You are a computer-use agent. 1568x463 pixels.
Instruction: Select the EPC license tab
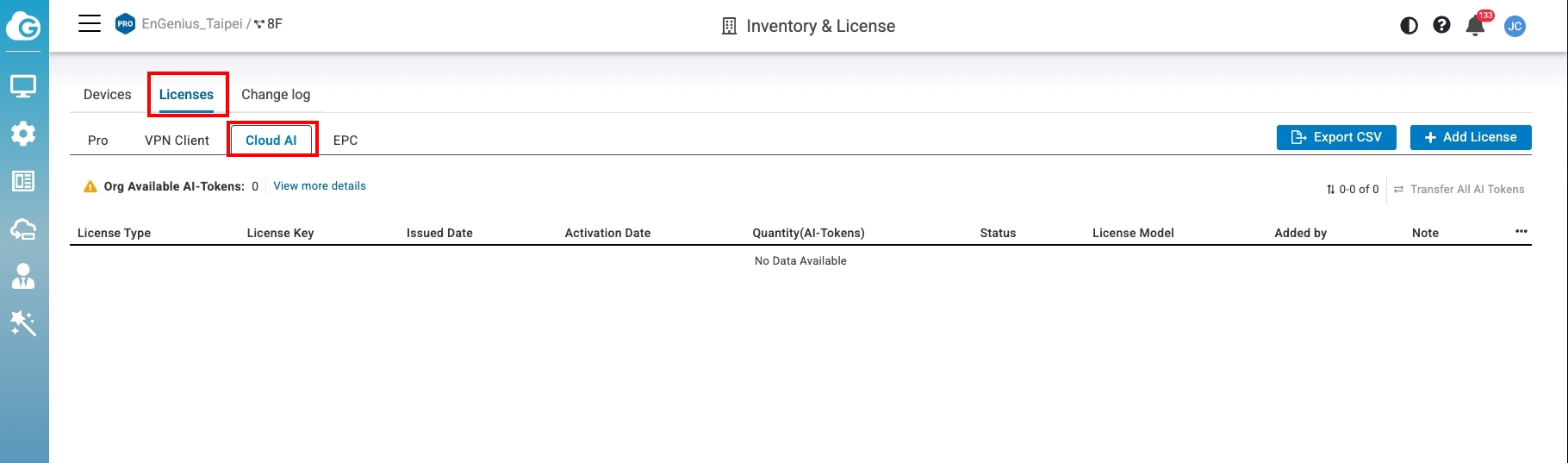345,141
